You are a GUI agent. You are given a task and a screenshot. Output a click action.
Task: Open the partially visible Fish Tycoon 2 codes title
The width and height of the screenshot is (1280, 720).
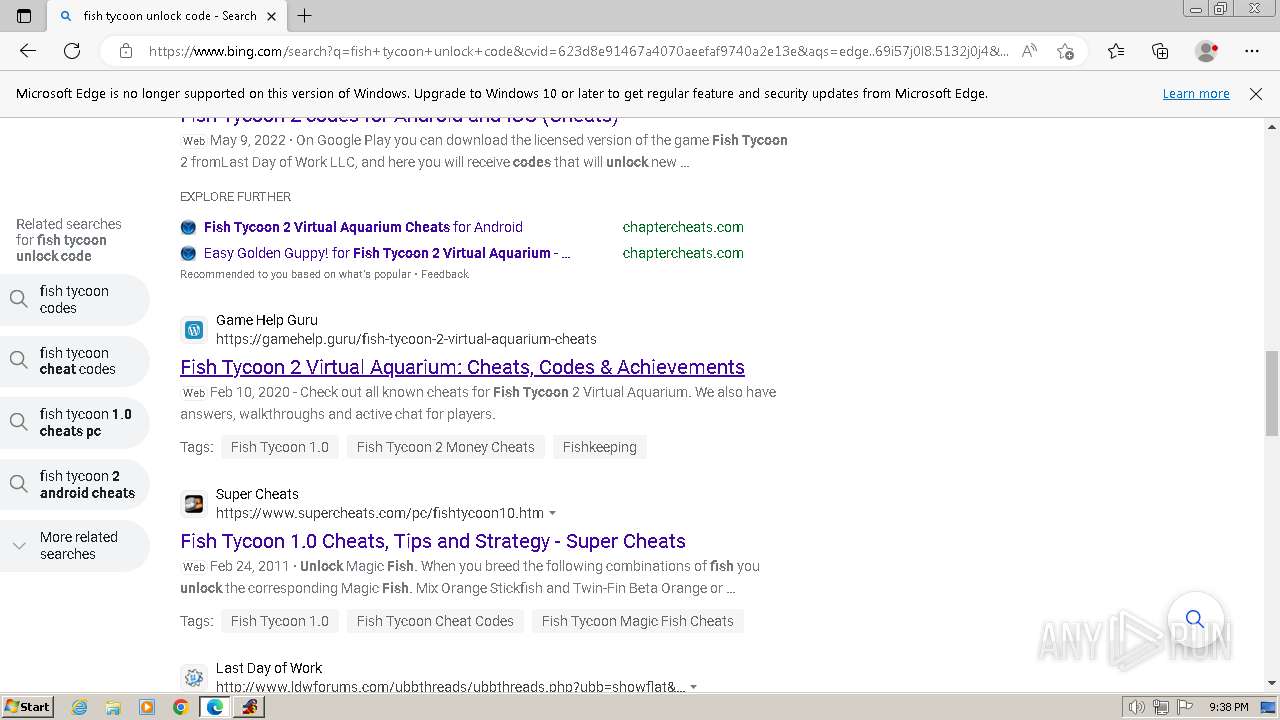pyautogui.click(x=399, y=118)
